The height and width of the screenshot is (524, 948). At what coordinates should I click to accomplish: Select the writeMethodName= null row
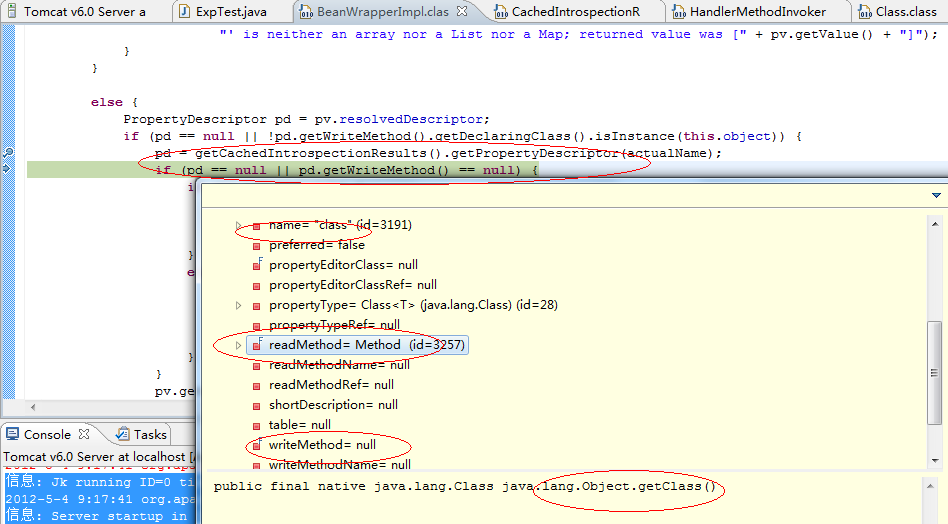click(340, 465)
